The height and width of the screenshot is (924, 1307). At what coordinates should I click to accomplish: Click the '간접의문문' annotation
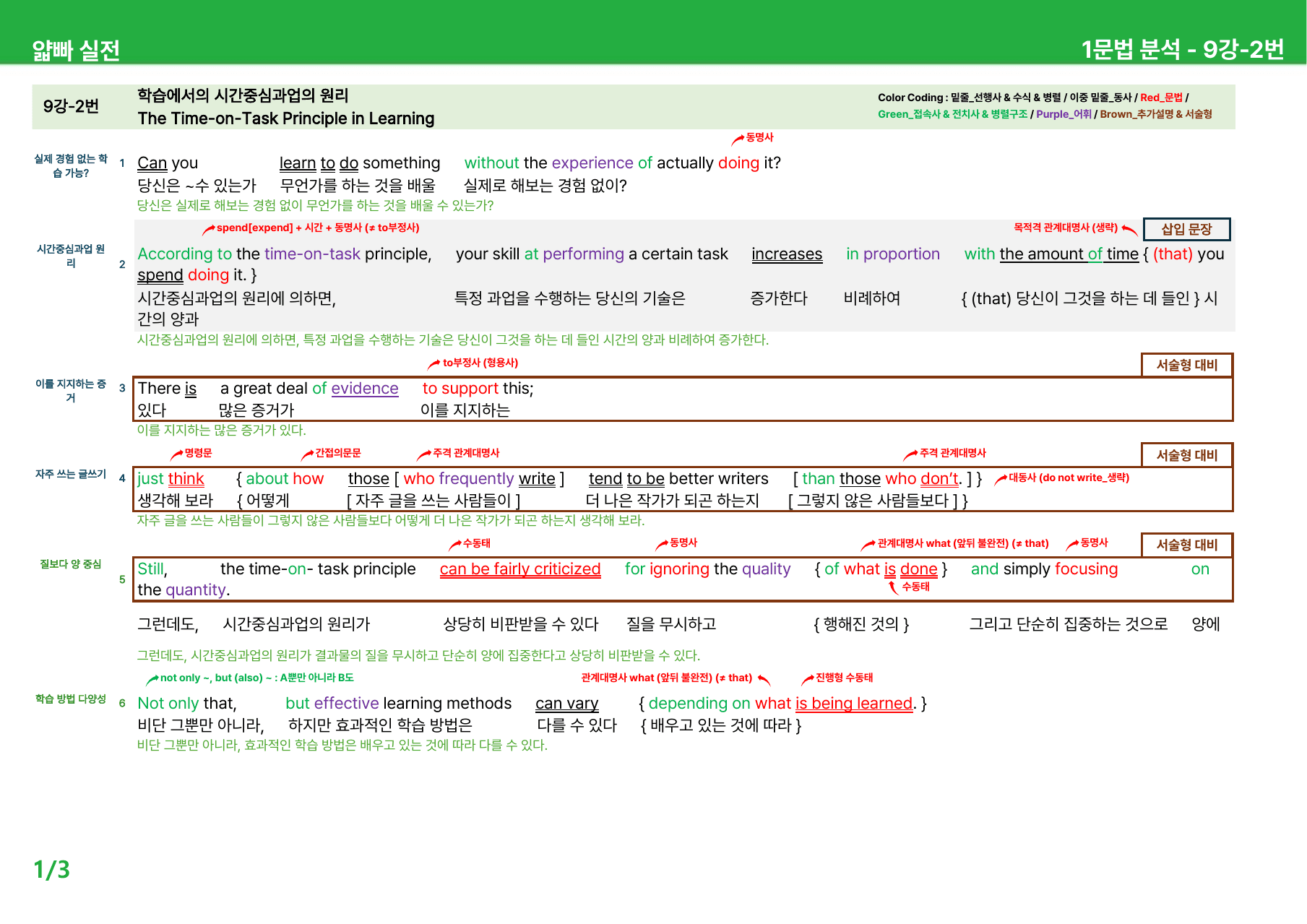[337, 453]
